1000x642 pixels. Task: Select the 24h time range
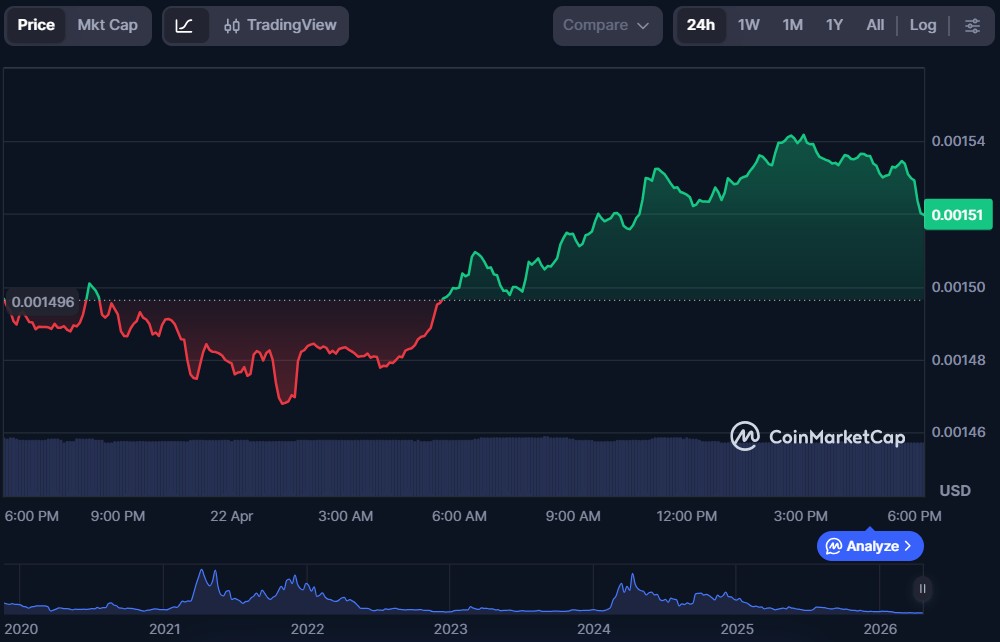pyautogui.click(x=701, y=25)
